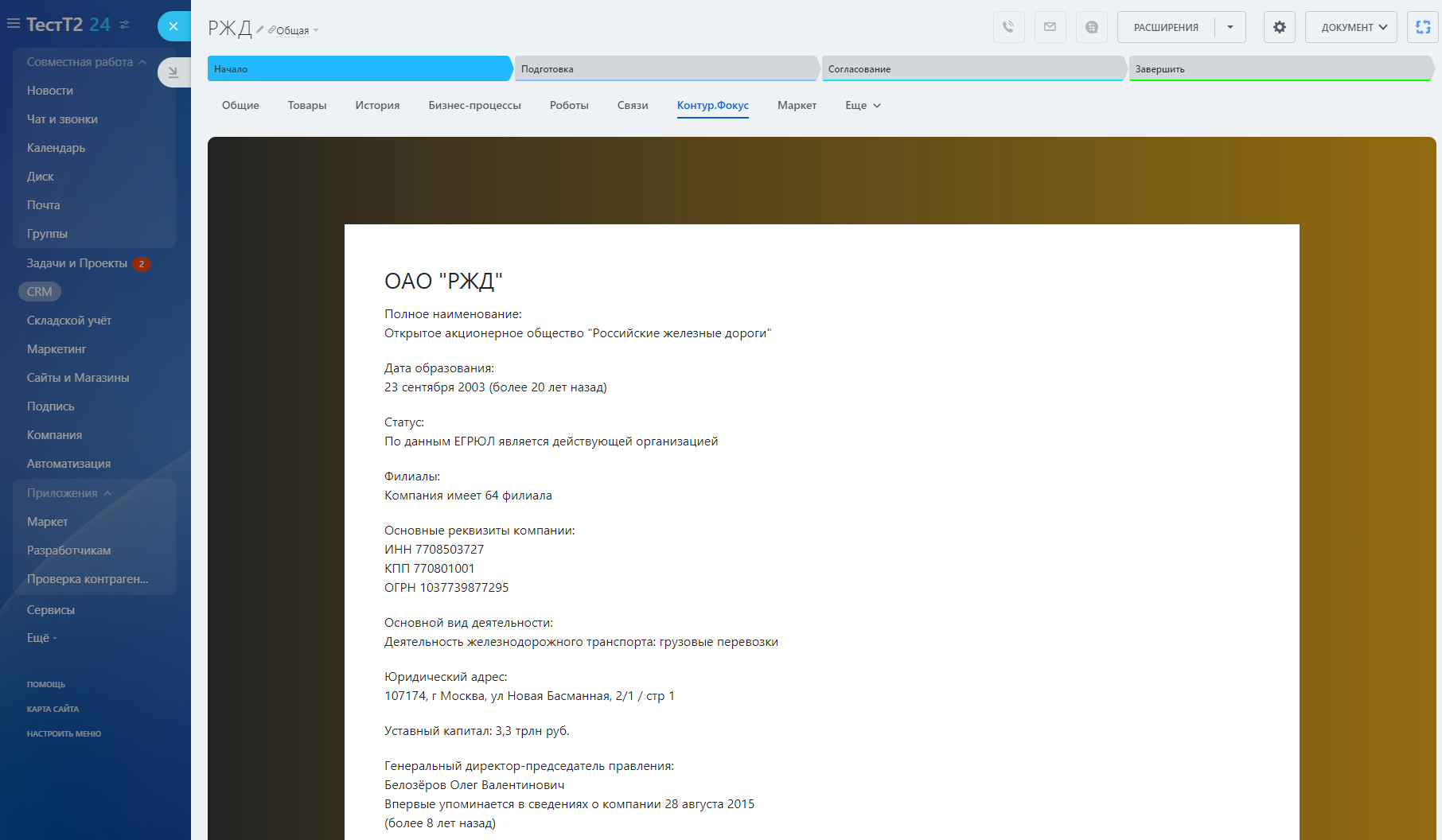The width and height of the screenshot is (1442, 840).
Task: Click the collapse arrow button under the close button
Action: click(x=173, y=72)
